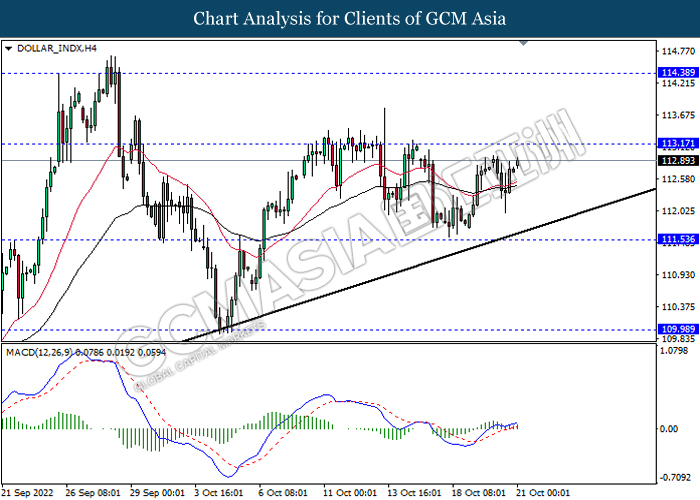This screenshot has height=500, width=700.
Task: Click the 113.675 price axis value
Action: [678, 115]
